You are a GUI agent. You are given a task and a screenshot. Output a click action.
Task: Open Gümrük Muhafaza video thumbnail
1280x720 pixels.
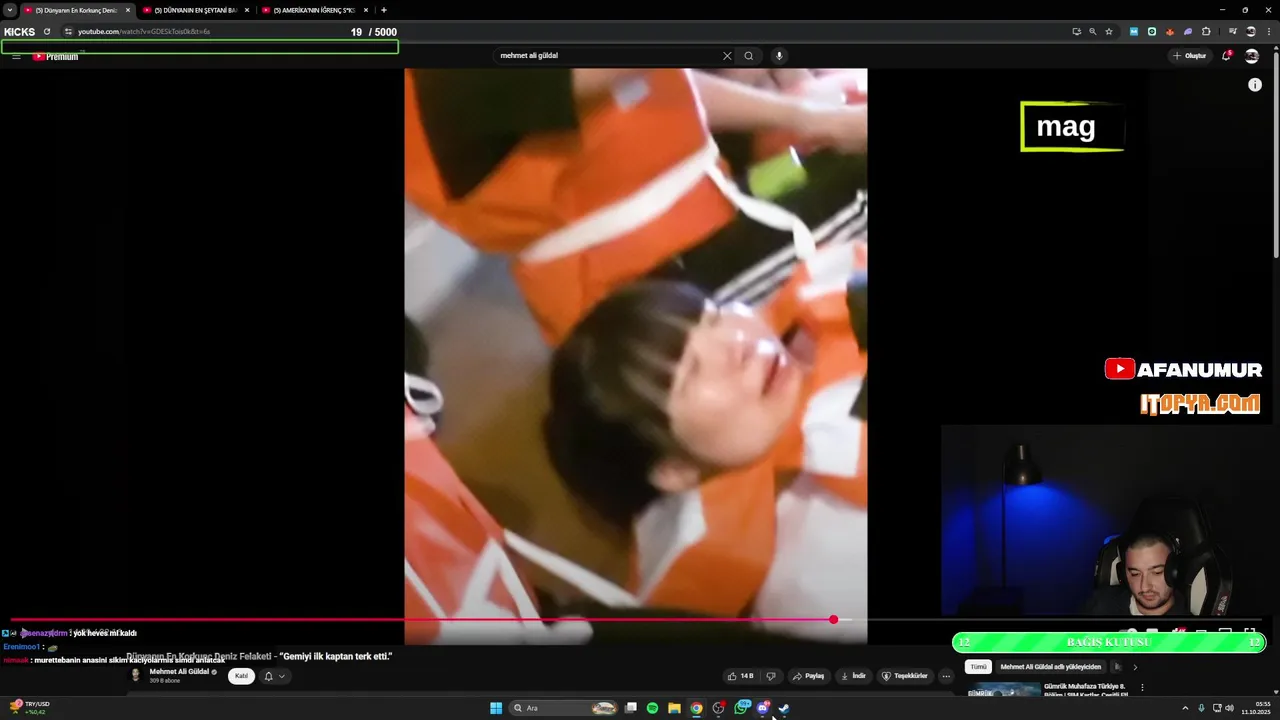pos(1003,689)
